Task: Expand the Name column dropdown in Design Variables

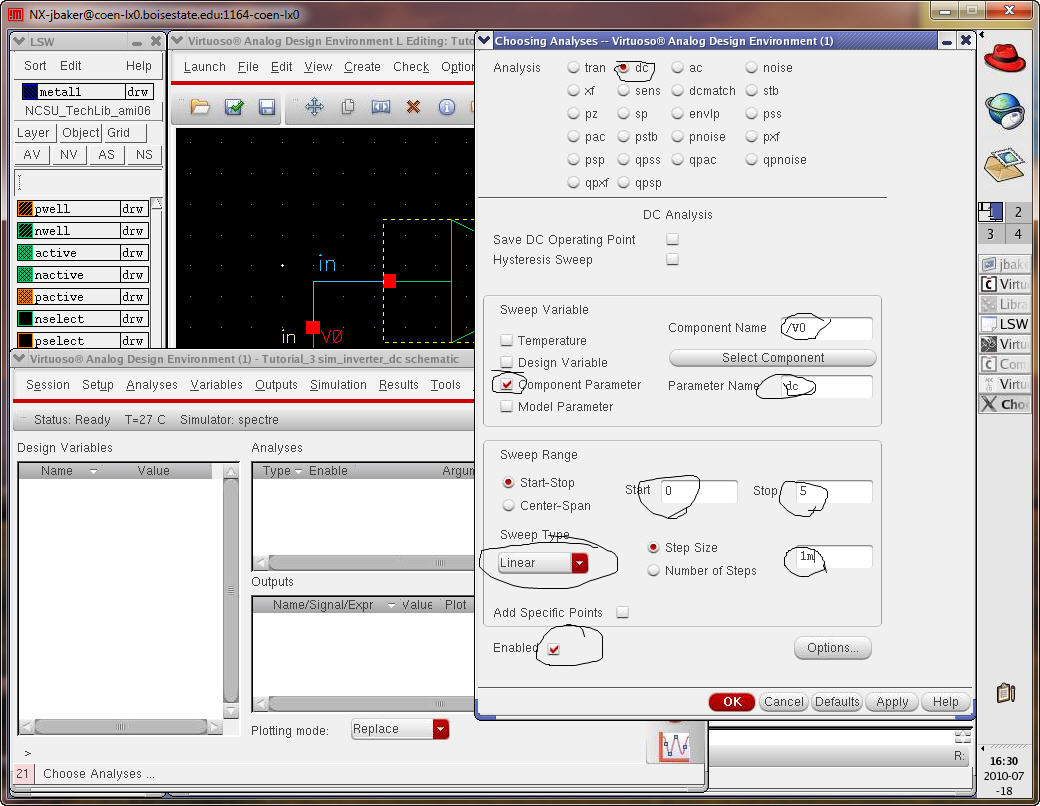Action: (x=93, y=471)
